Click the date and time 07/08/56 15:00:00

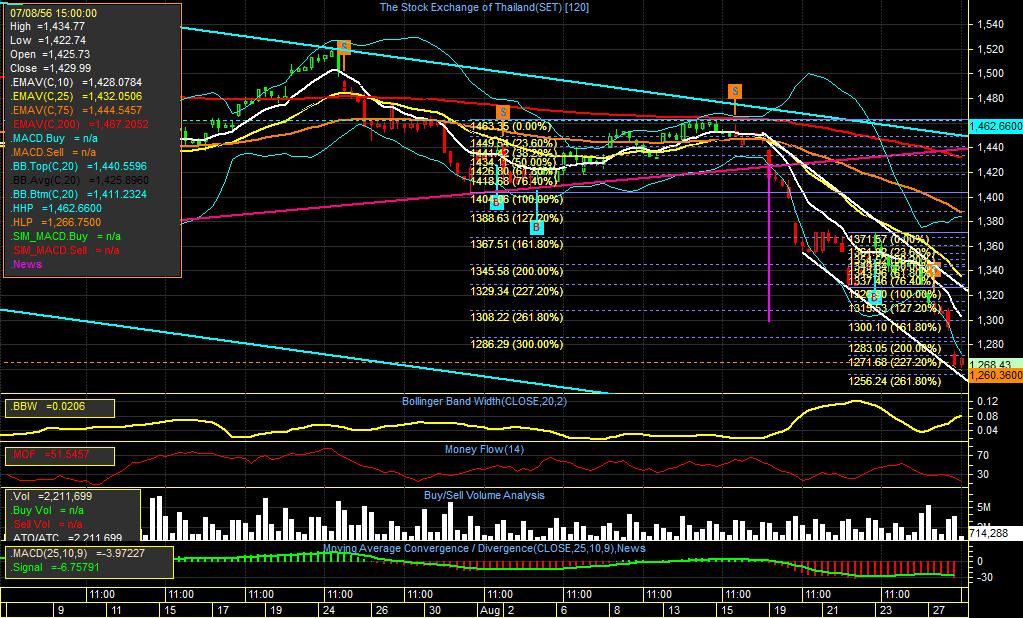[x=53, y=13]
